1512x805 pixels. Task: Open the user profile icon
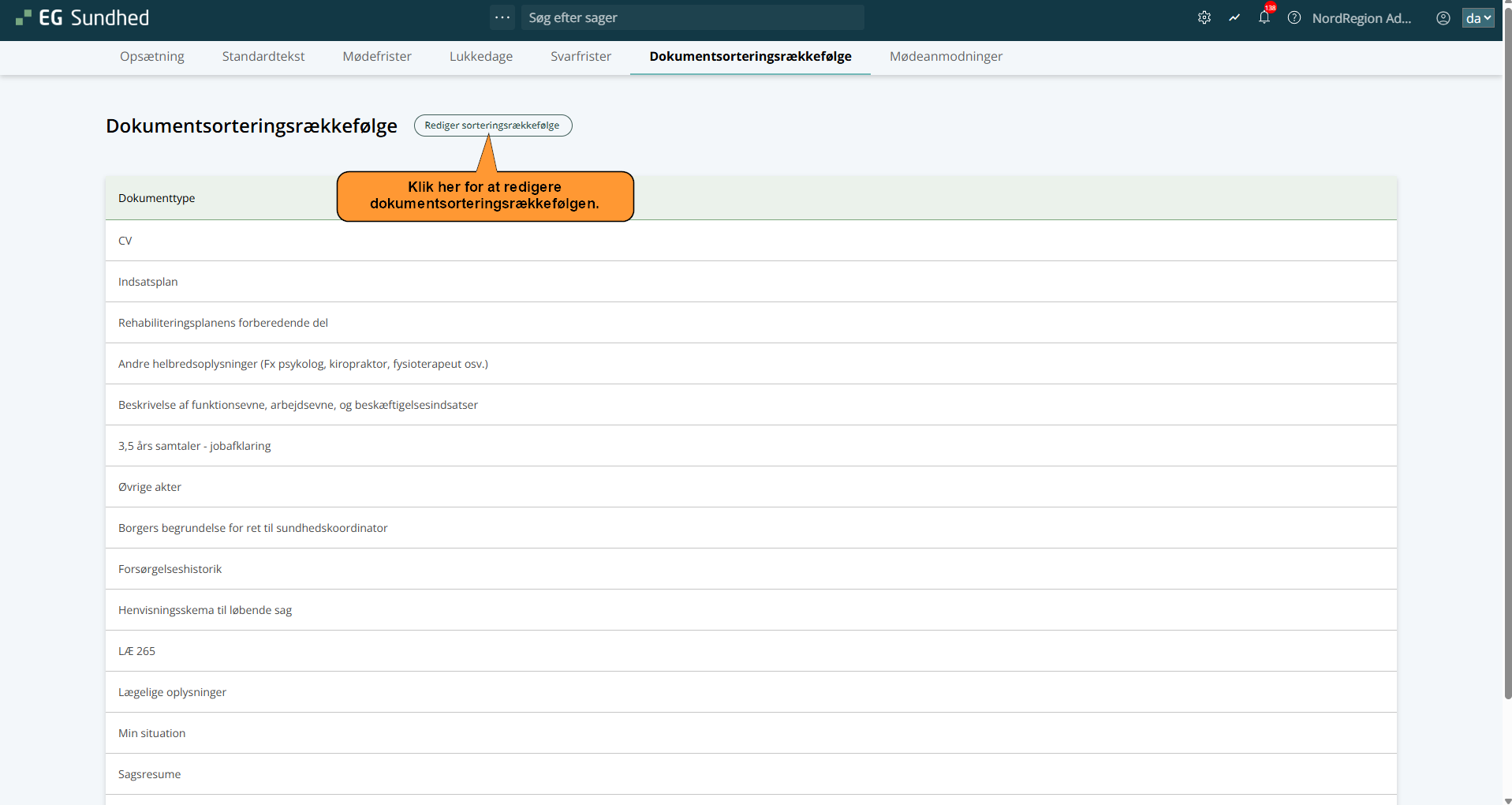click(x=1443, y=17)
